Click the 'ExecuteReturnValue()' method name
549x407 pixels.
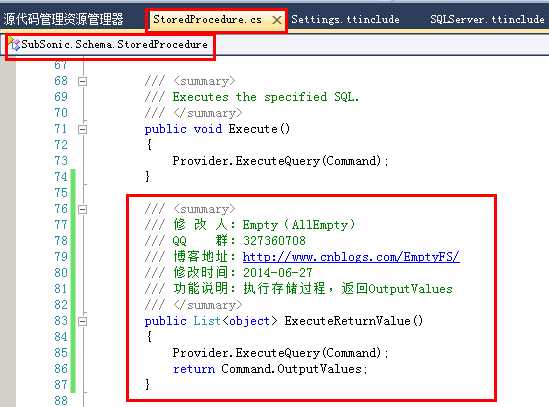pyautogui.click(x=354, y=321)
